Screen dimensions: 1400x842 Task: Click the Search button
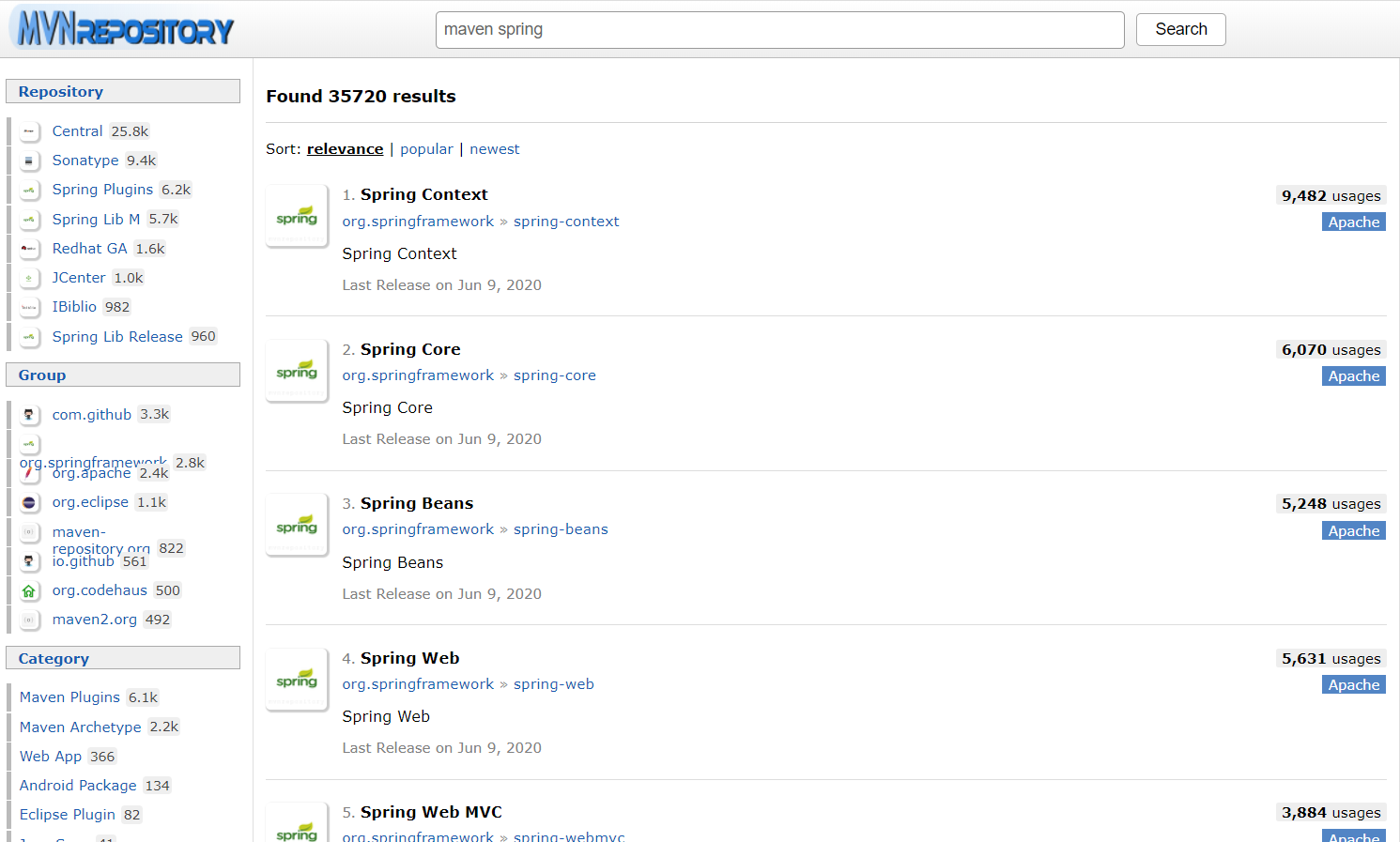pyautogui.click(x=1181, y=30)
